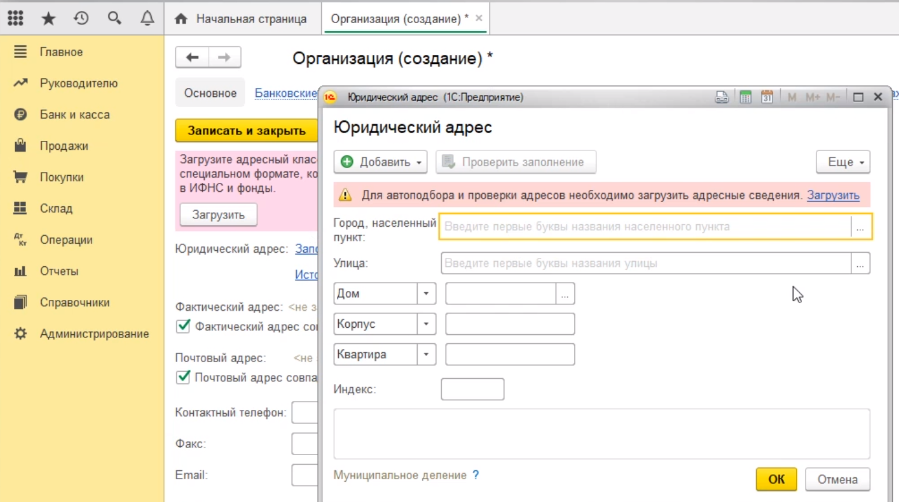Open Favorites star icon
The image size is (899, 502).
[48, 19]
